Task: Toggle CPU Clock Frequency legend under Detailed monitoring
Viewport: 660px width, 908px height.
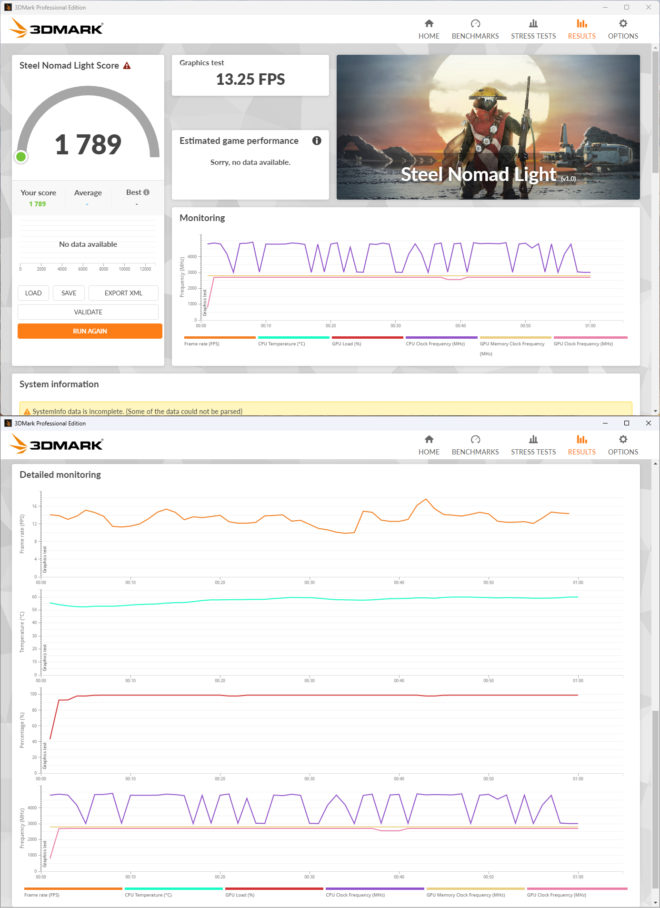Action: click(x=375, y=892)
